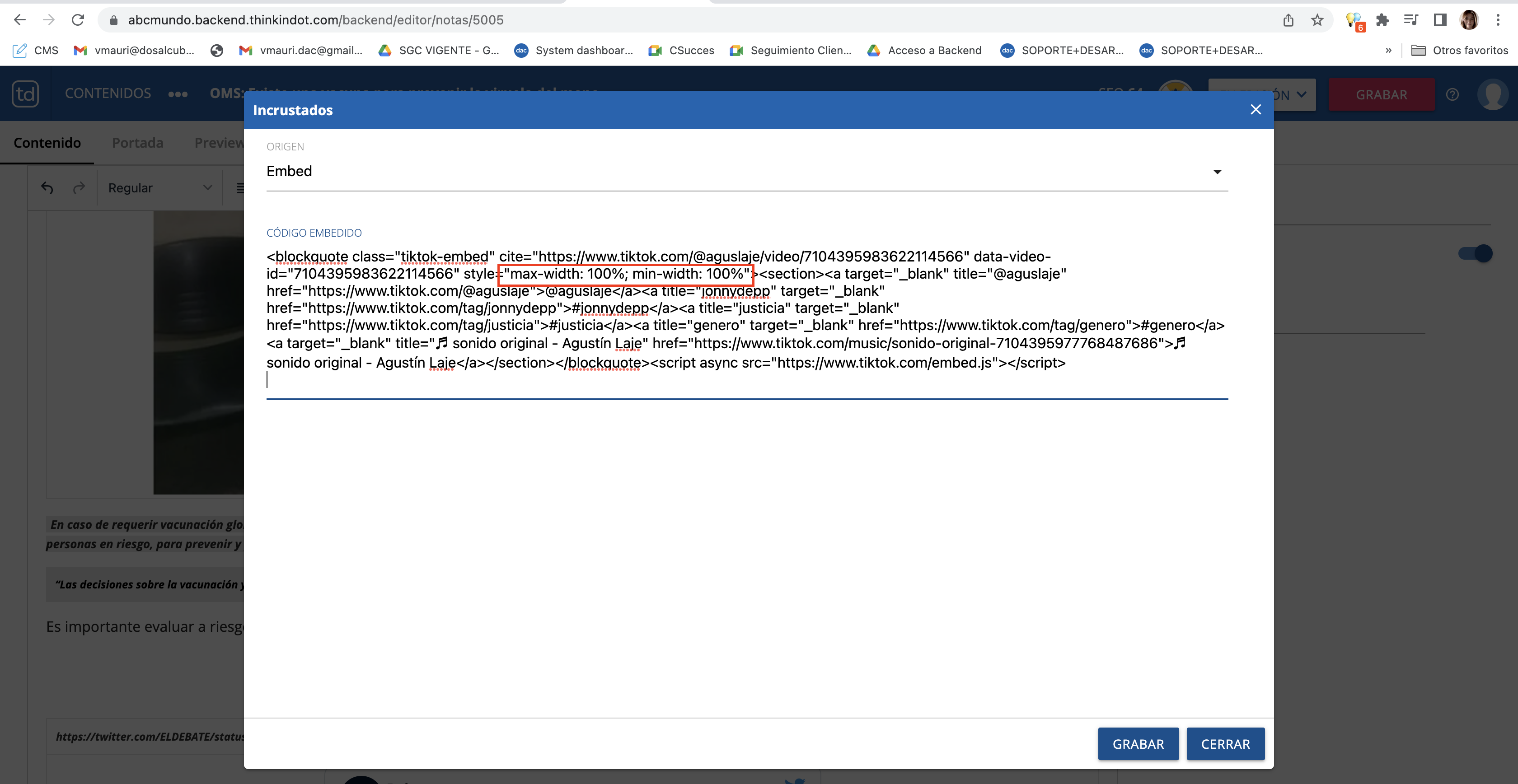This screenshot has height=784, width=1518.
Task: Open the CMS bookmark
Action: tap(35, 51)
